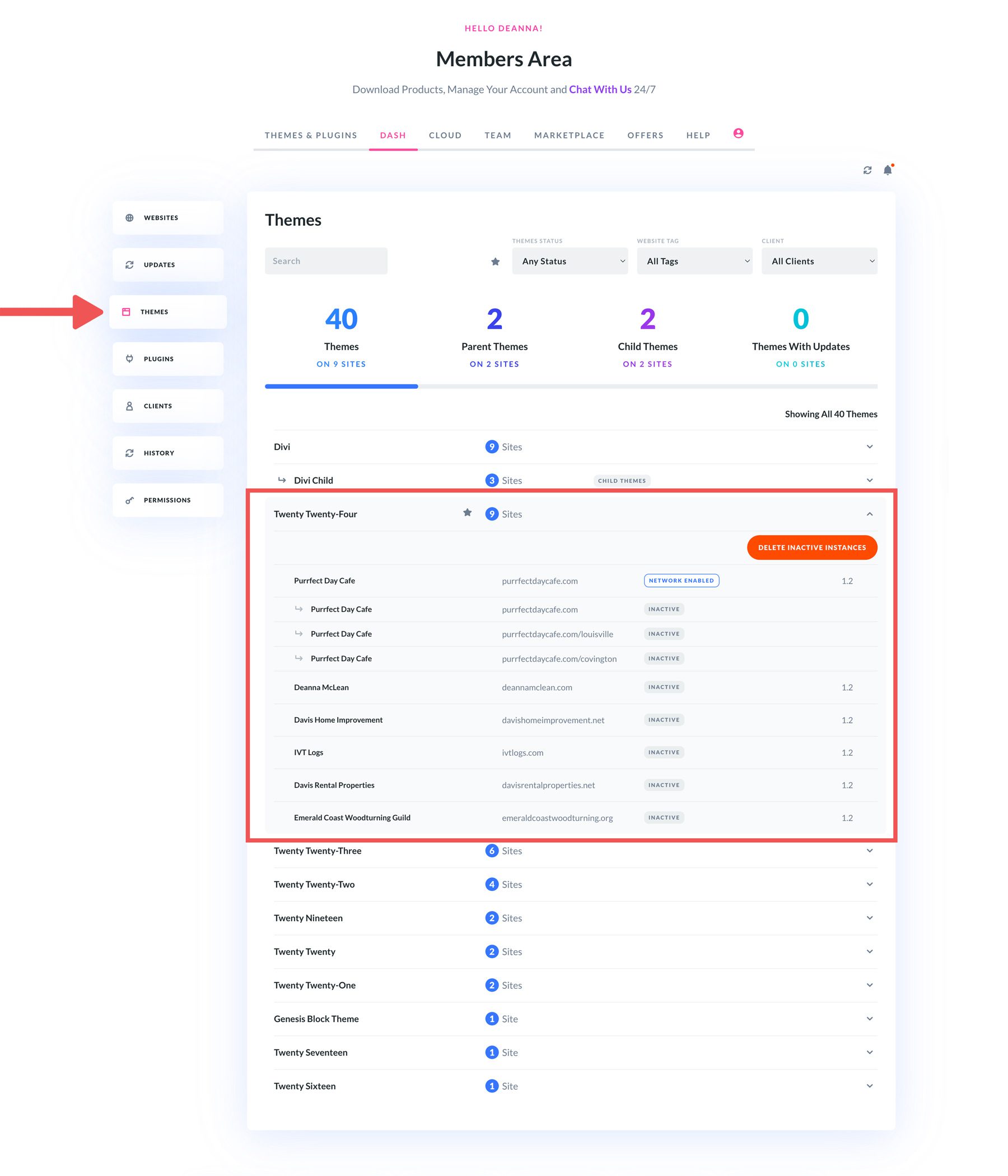Open the History panel in the sidebar

pyautogui.click(x=130, y=452)
